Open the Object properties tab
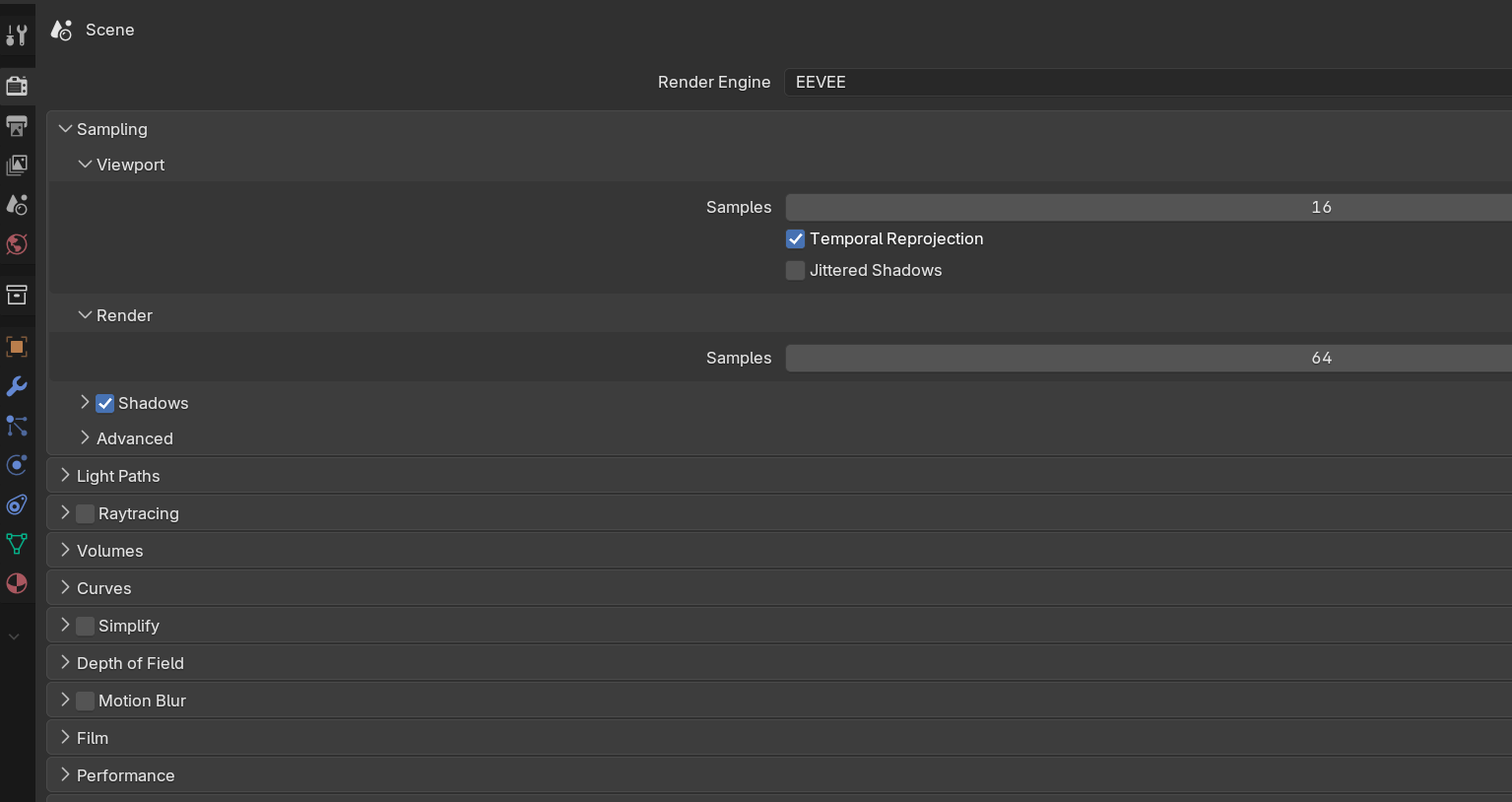The height and width of the screenshot is (802, 1512). point(17,346)
